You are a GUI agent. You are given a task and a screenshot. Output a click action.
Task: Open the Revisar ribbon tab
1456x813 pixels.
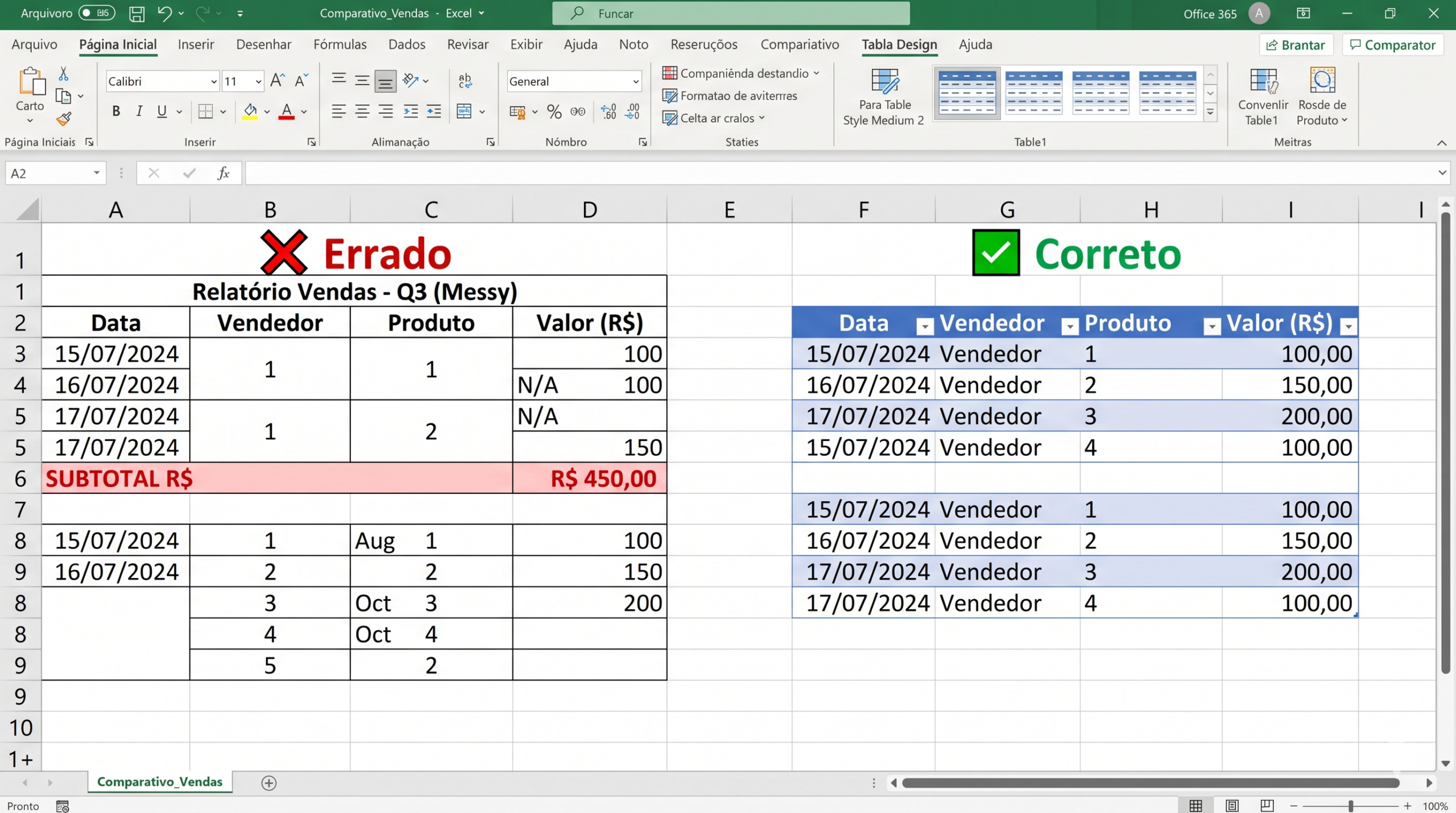468,44
